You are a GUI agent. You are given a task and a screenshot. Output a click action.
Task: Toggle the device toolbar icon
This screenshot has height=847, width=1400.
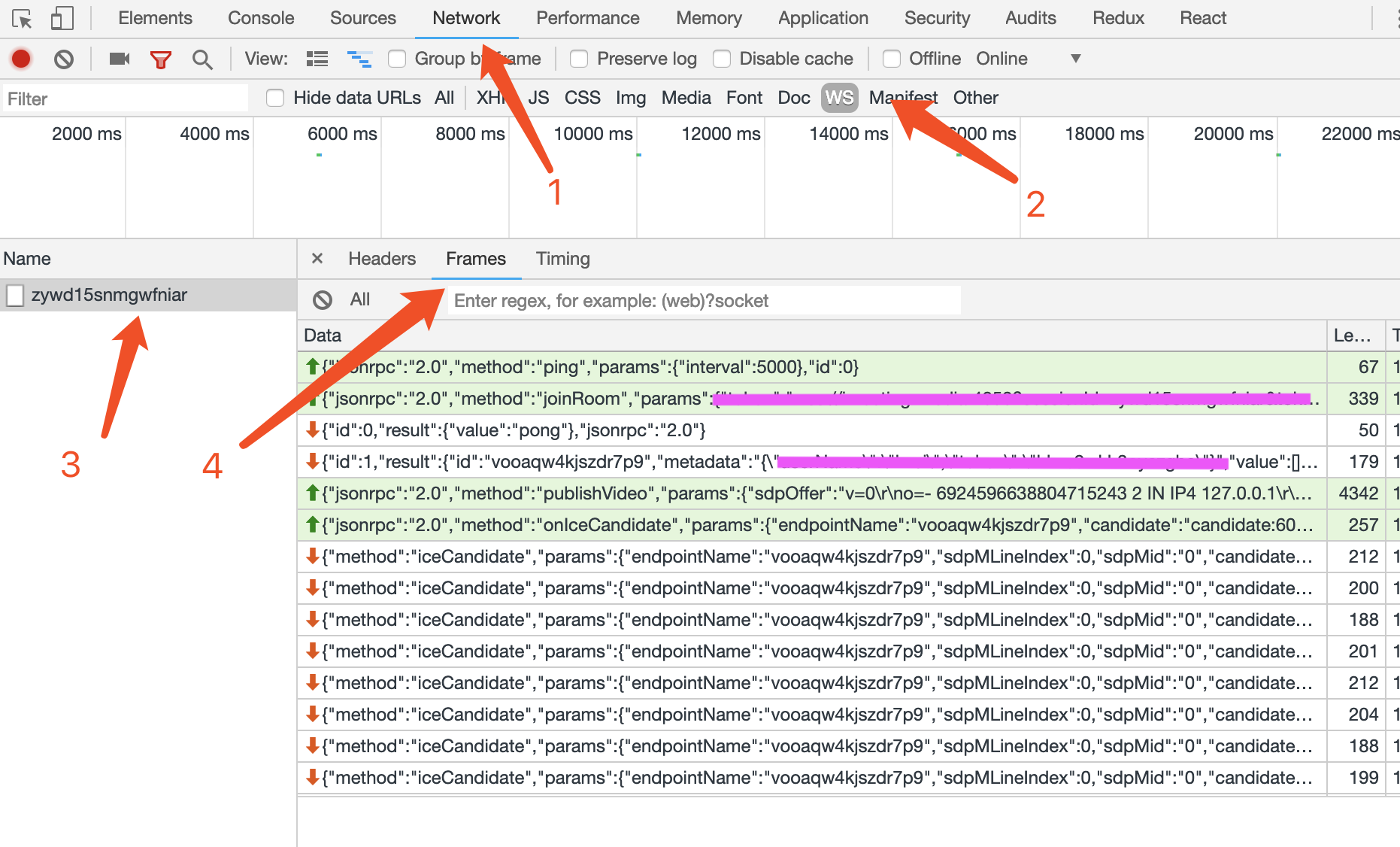62,17
